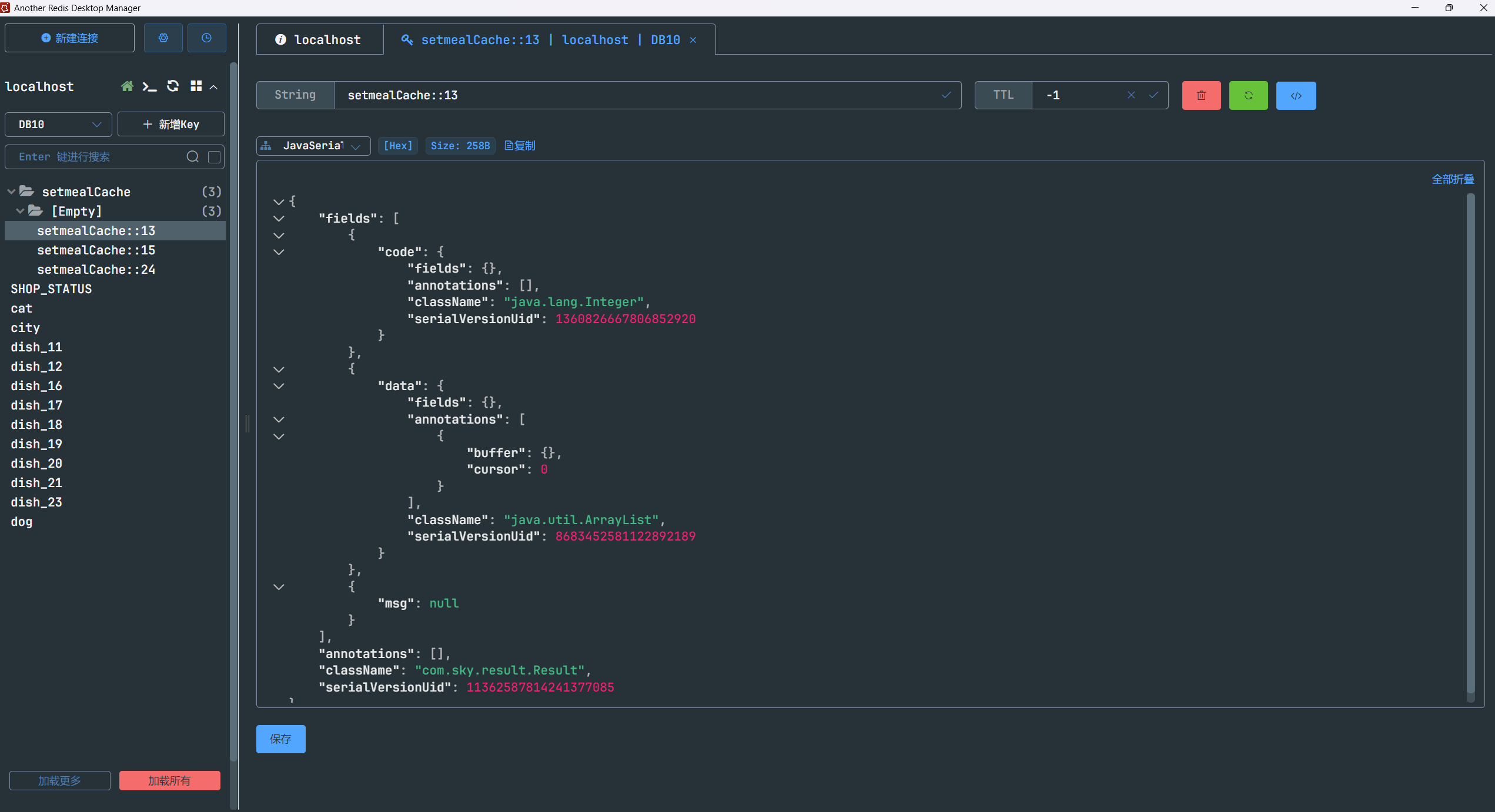The height and width of the screenshot is (812, 1495).
Task: Collapse the "code" object arrow
Action: pyautogui.click(x=279, y=252)
